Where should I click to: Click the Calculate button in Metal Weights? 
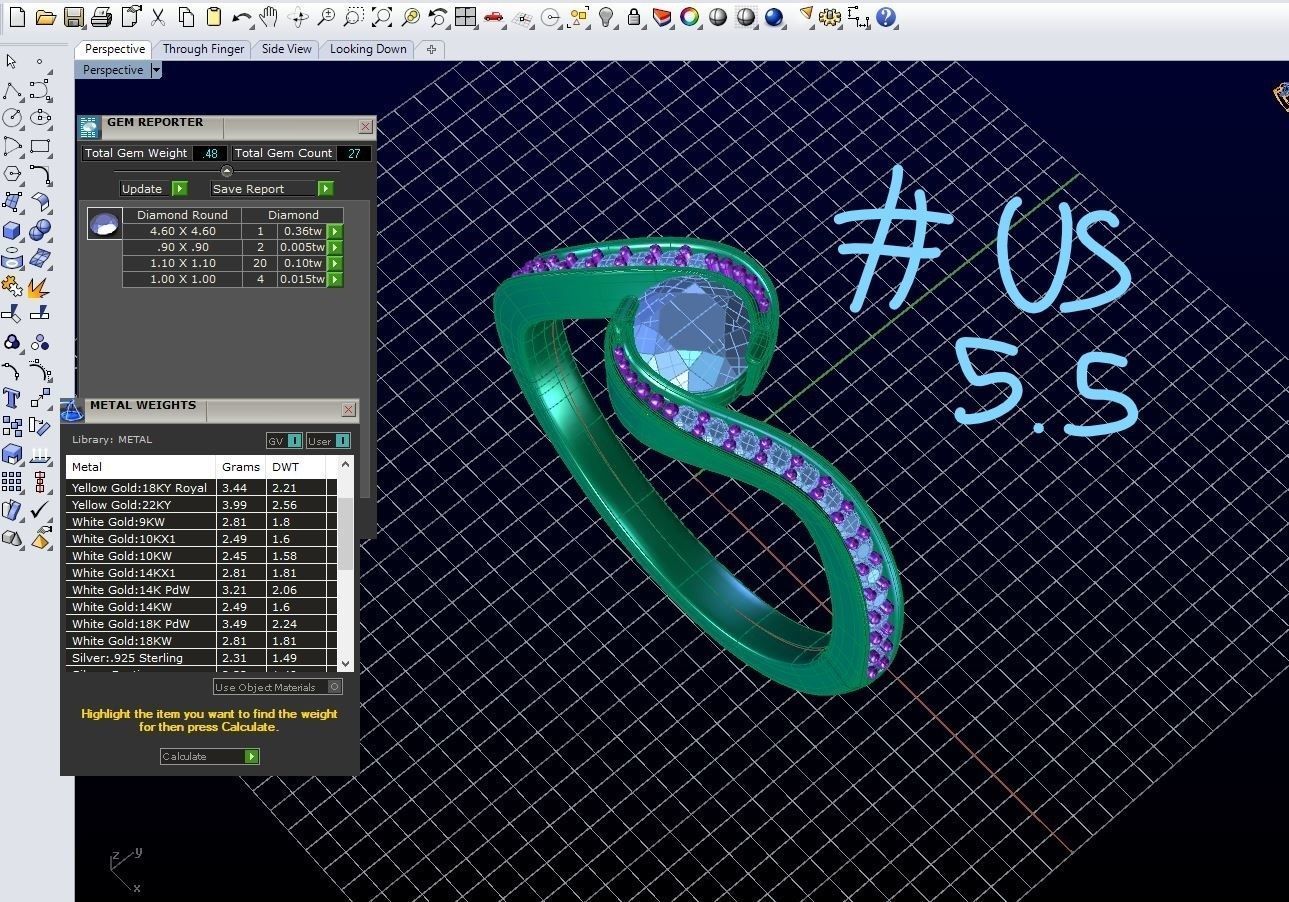click(210, 756)
